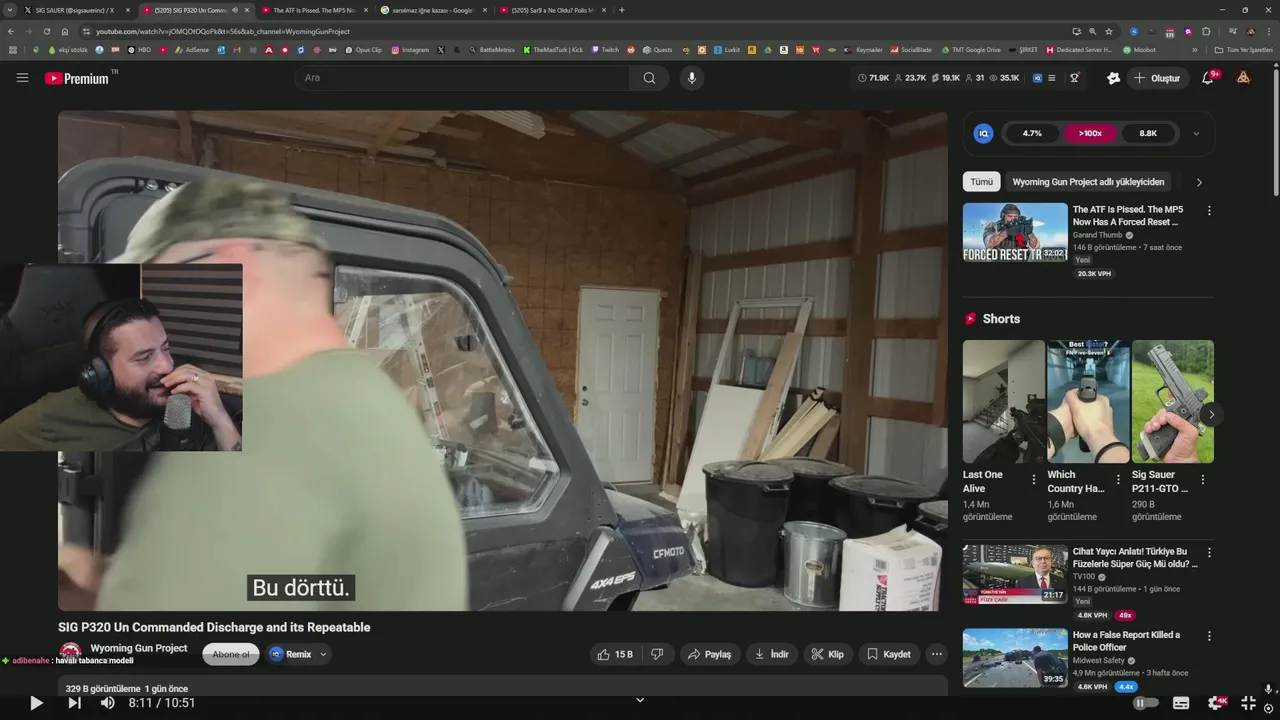
Task: Show next Shorts with arrow
Action: [1211, 414]
